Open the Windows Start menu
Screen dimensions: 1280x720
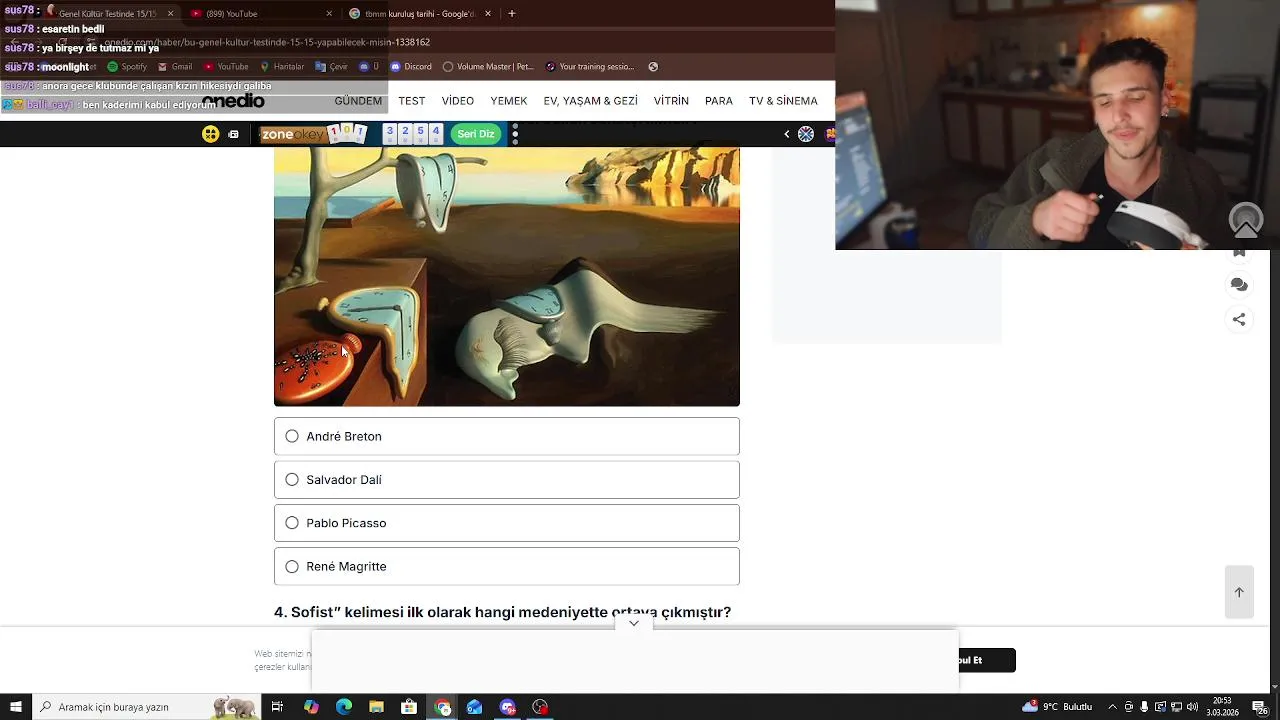click(x=15, y=707)
